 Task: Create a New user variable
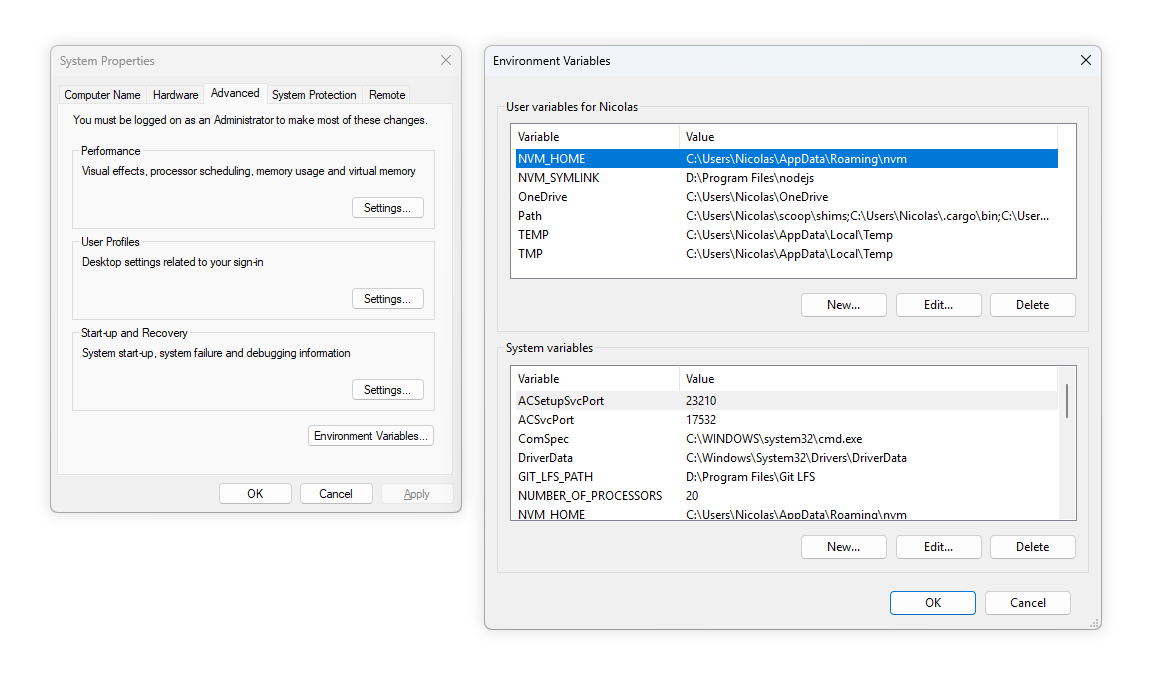[843, 305]
